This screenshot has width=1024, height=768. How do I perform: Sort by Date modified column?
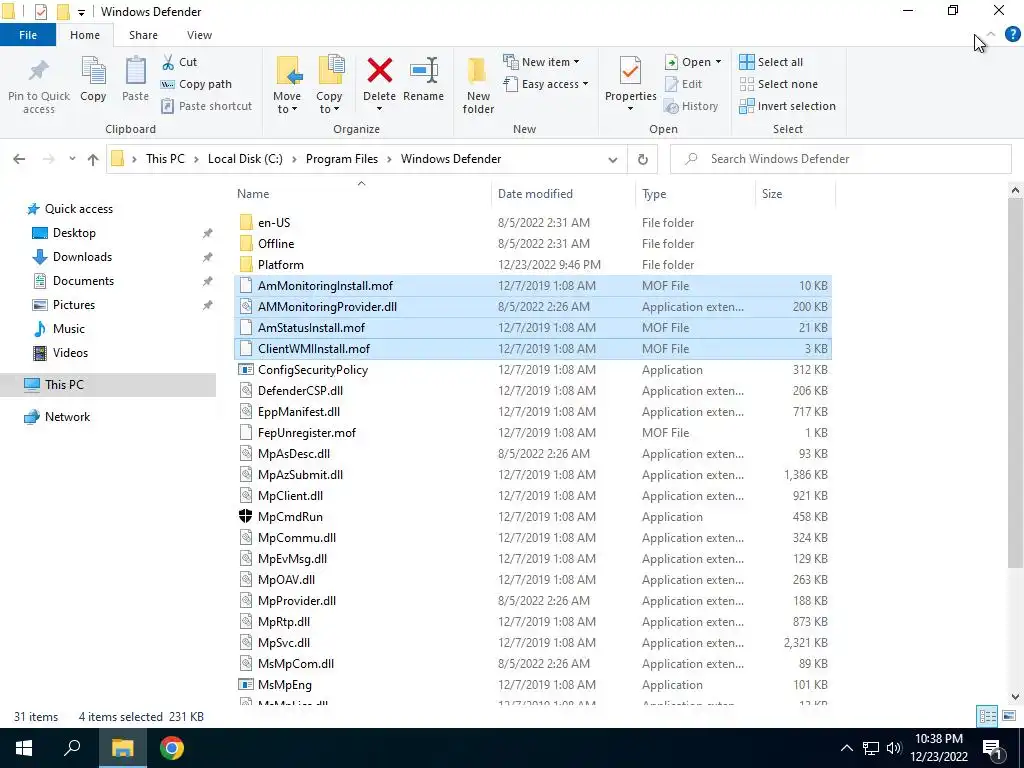point(562,194)
